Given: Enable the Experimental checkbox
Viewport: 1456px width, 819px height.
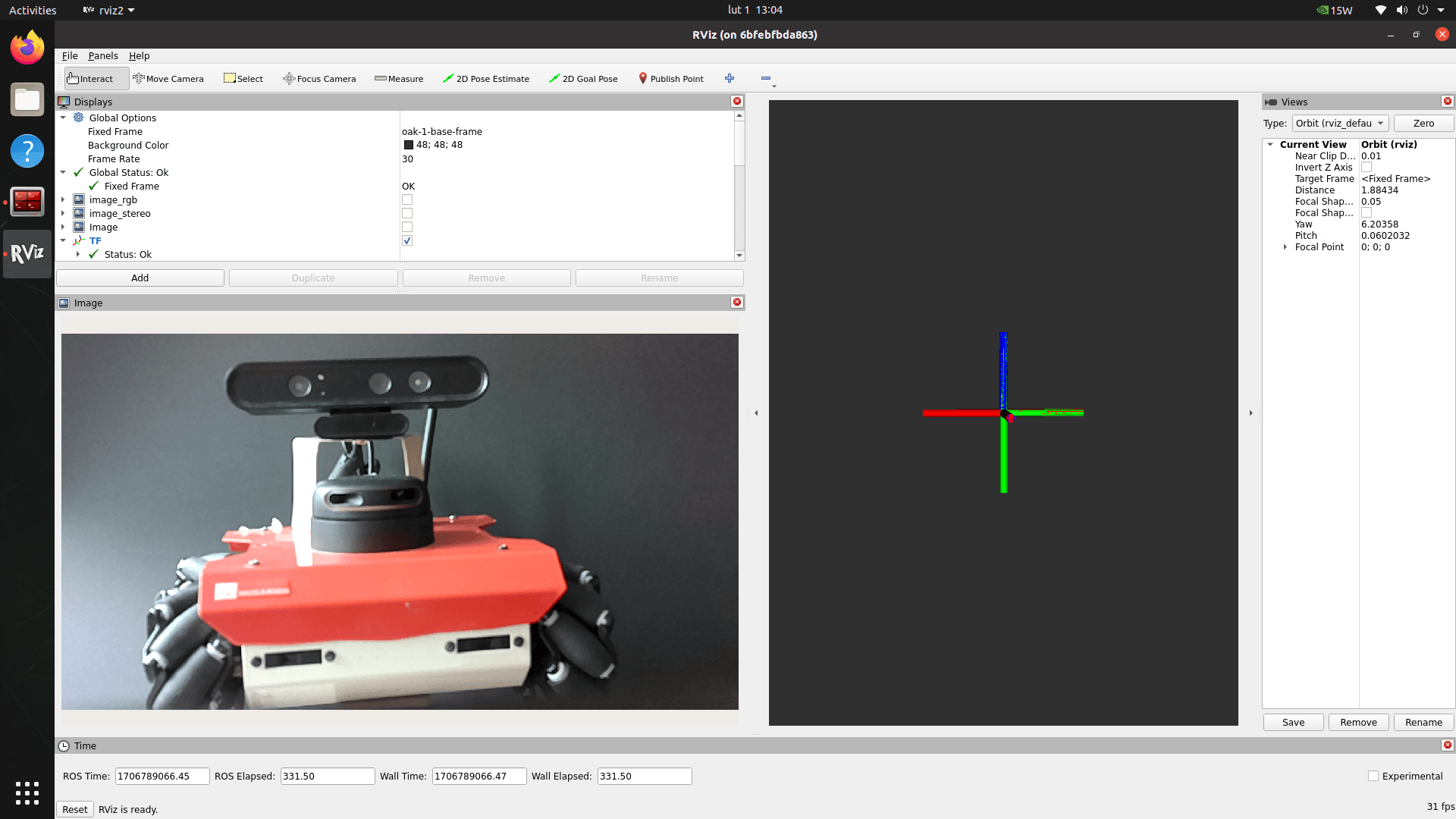Looking at the screenshot, I should pos(1373,776).
